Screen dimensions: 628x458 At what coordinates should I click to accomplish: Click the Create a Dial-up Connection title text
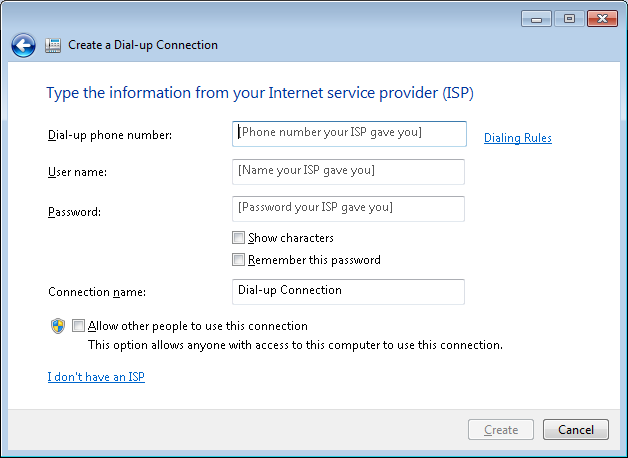143,45
